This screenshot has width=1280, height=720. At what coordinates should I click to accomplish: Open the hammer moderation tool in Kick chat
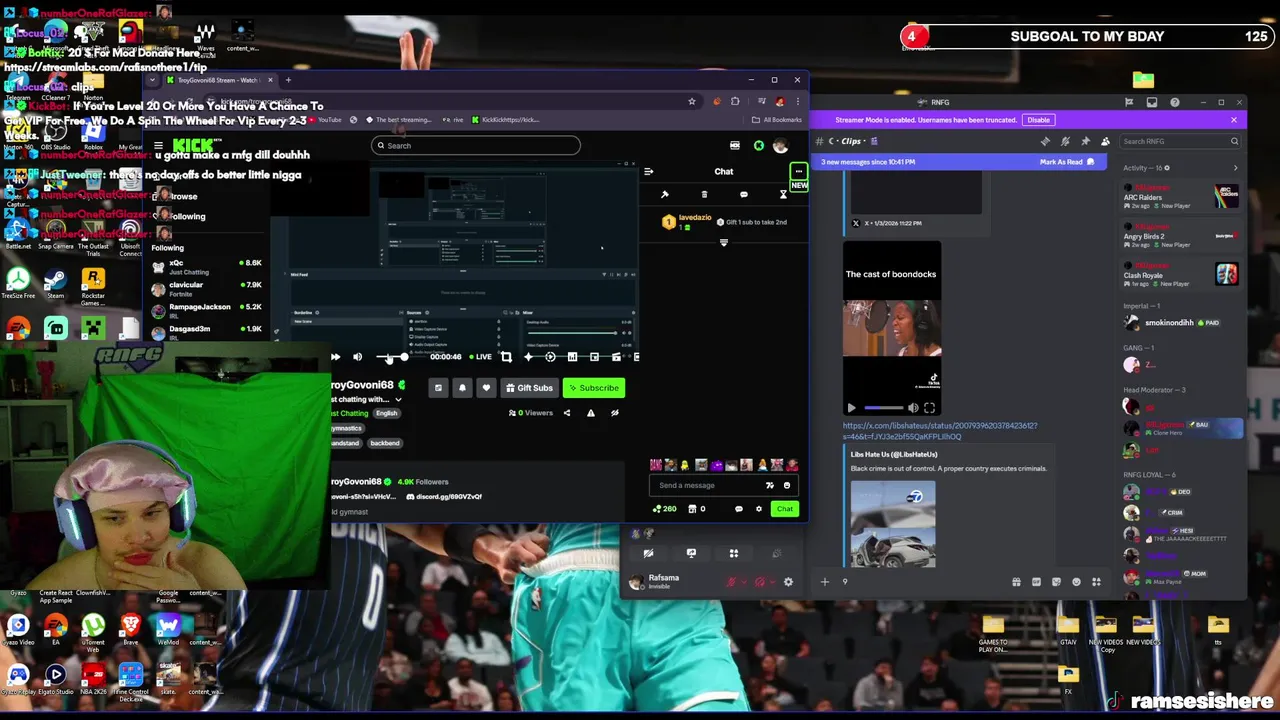[x=664, y=194]
